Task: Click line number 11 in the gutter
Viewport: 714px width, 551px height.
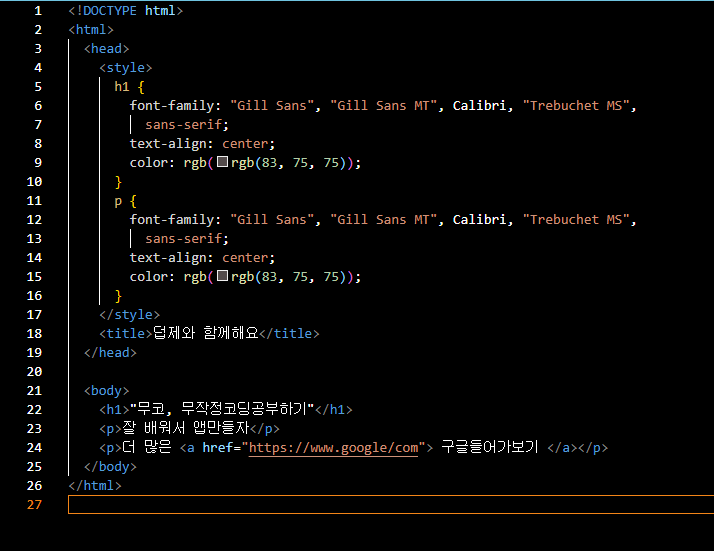Action: click(x=34, y=200)
